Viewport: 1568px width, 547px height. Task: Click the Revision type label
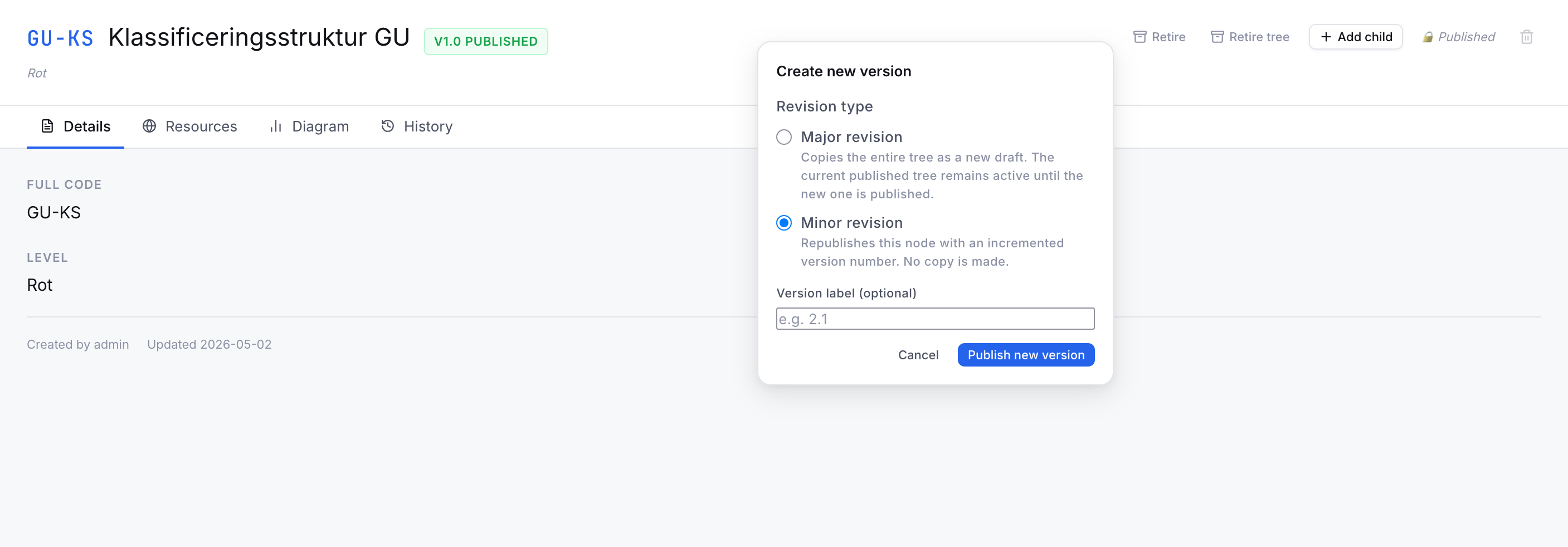tap(824, 106)
